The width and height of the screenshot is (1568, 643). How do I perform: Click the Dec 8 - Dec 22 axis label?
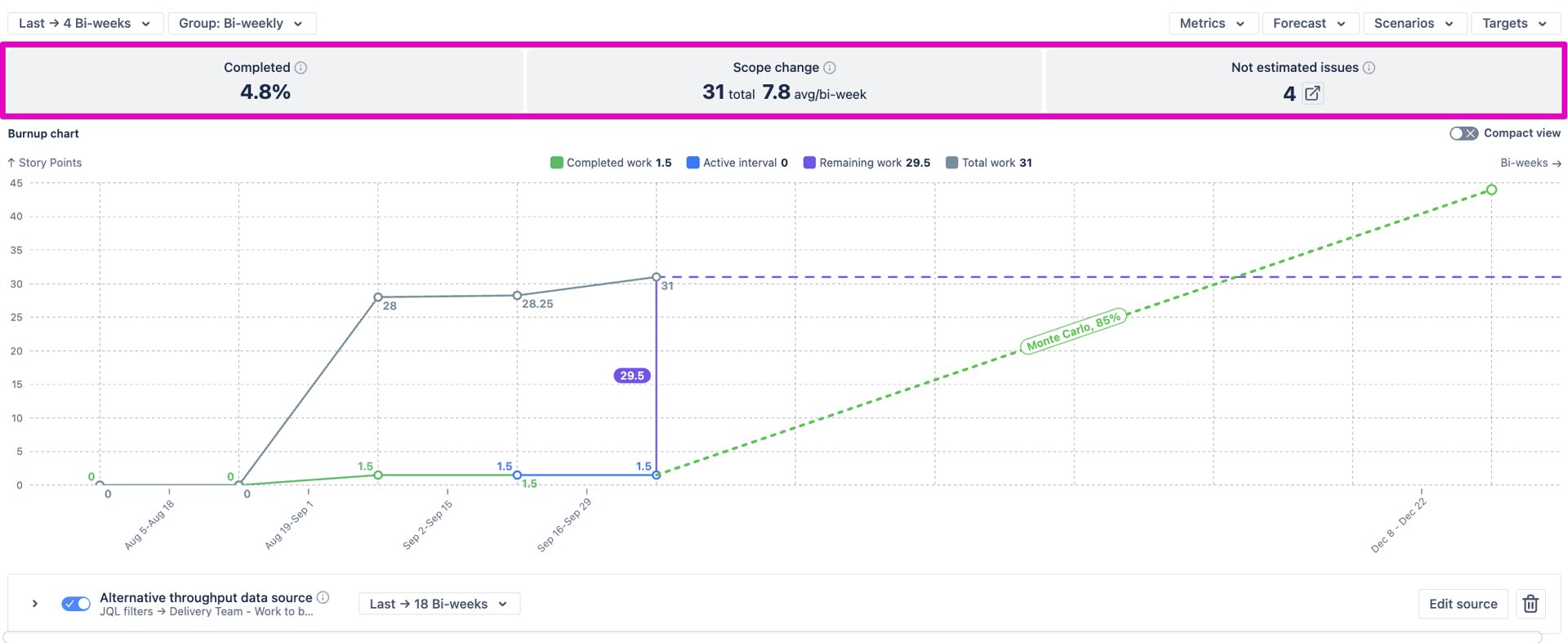click(x=1398, y=525)
